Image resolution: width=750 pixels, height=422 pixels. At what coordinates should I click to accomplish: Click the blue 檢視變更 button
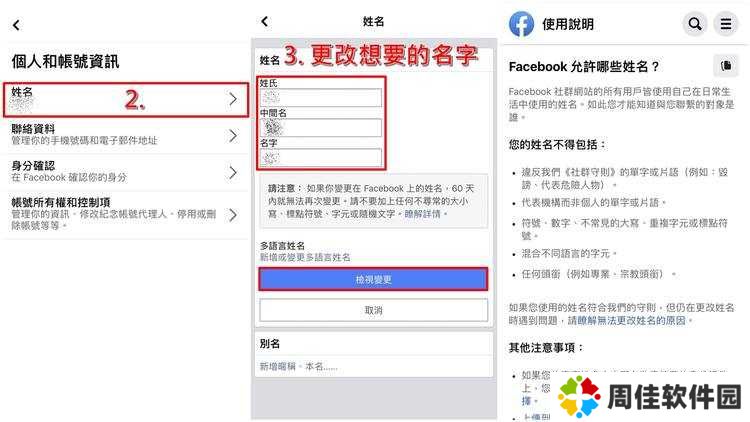[373, 279]
